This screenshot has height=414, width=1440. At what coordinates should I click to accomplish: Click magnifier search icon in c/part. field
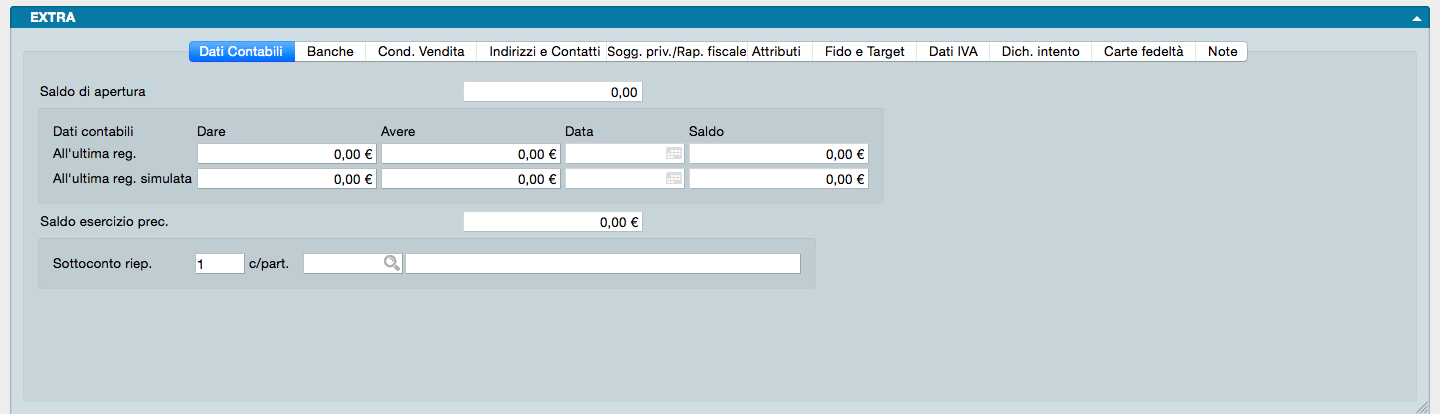[392, 263]
